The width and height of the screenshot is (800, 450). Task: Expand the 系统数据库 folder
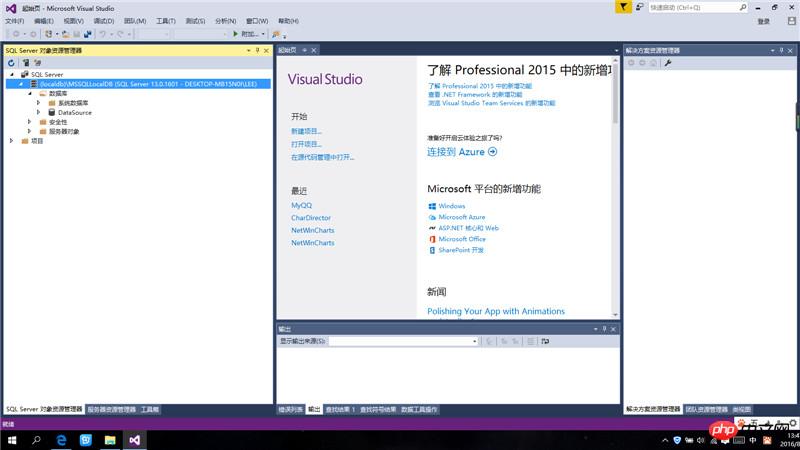tap(39, 103)
